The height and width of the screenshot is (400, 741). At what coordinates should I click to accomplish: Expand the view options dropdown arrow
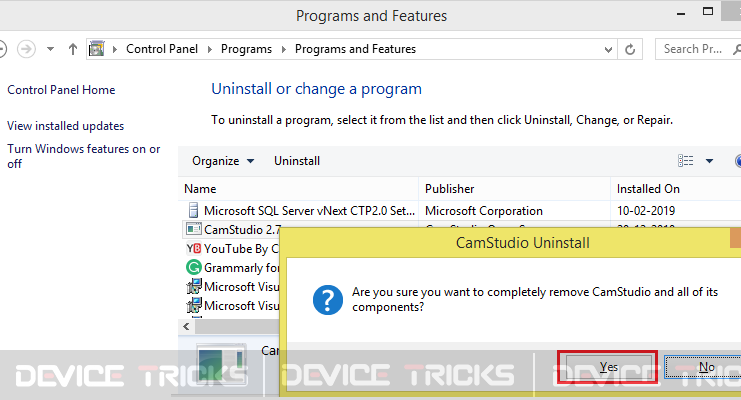click(x=709, y=161)
